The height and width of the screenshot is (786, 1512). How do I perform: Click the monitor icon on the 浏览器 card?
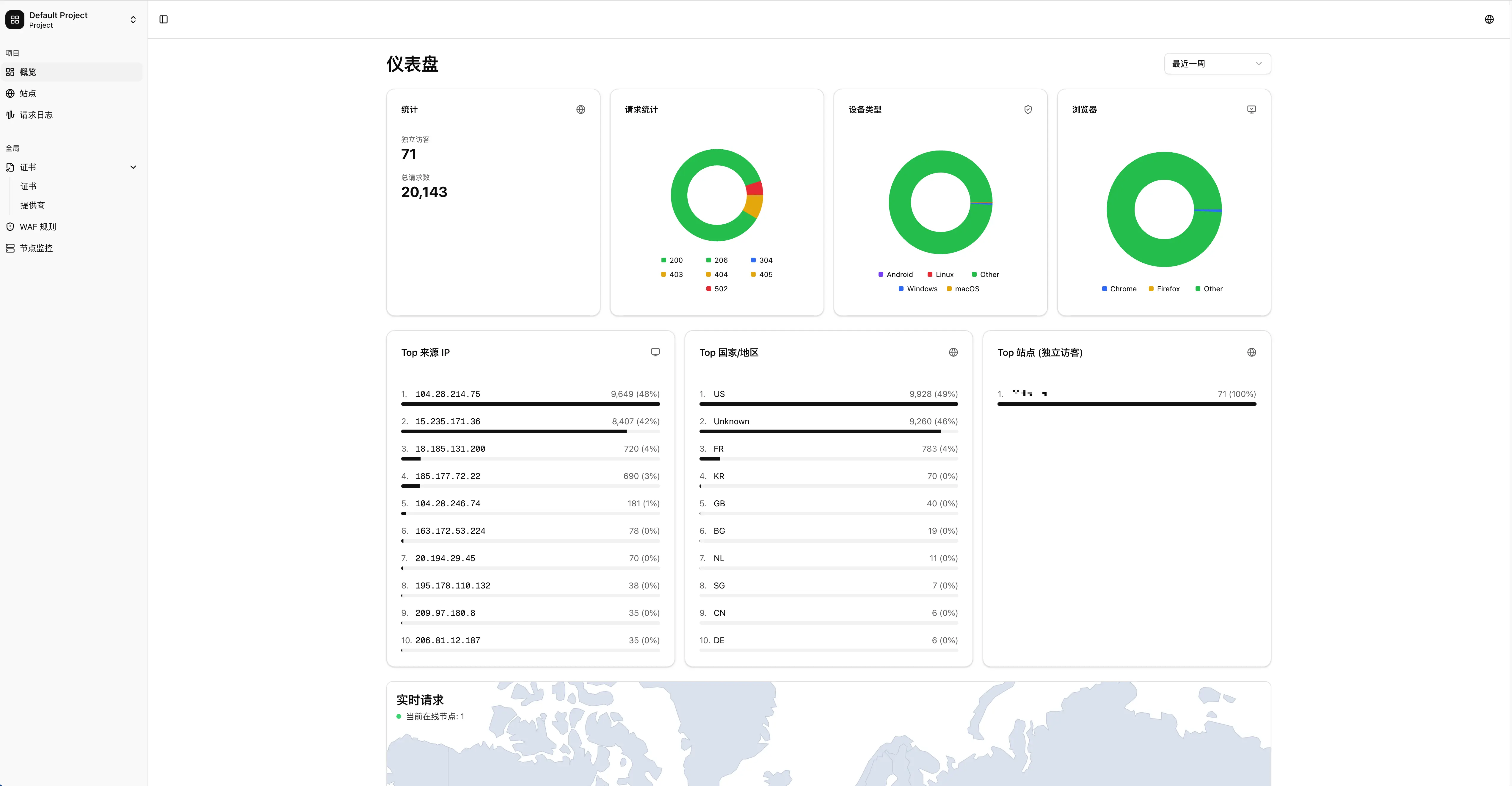pyautogui.click(x=1251, y=109)
